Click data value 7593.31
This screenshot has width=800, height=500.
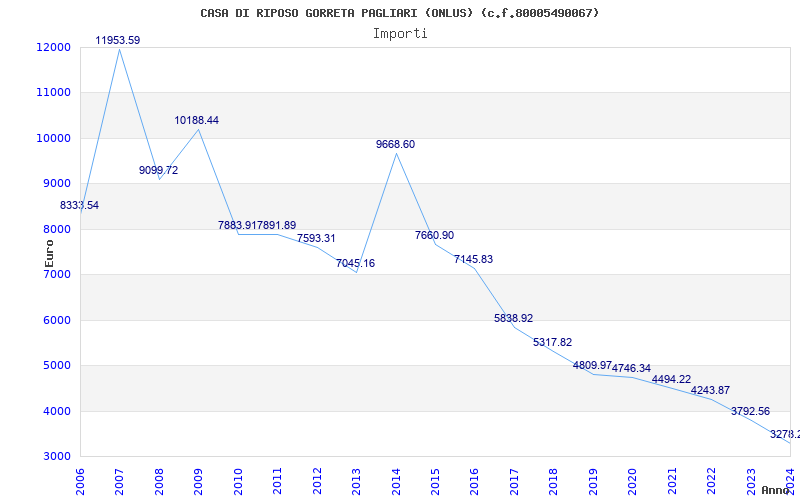coord(316,239)
